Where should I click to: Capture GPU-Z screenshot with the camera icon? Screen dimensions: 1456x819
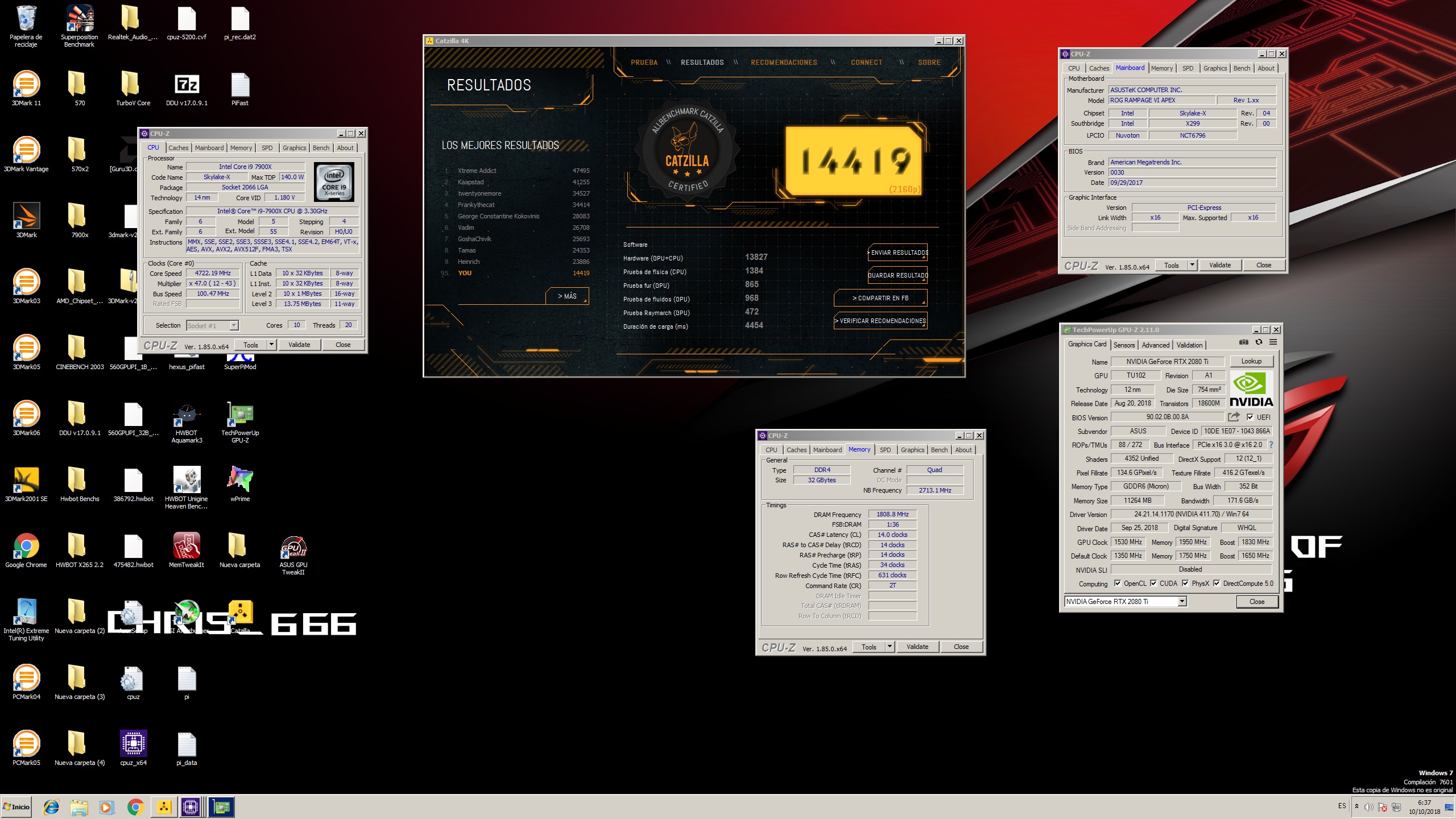coord(1244,342)
